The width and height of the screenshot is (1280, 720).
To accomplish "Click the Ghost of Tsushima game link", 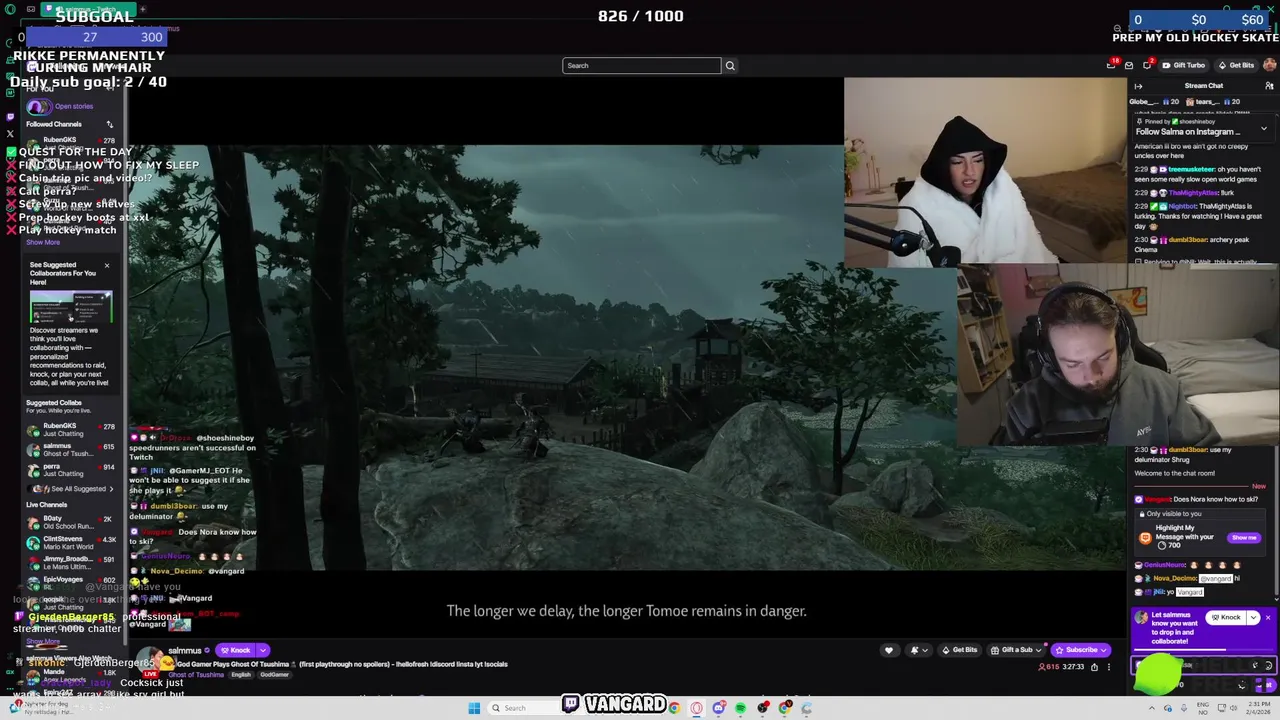I will (x=196, y=675).
